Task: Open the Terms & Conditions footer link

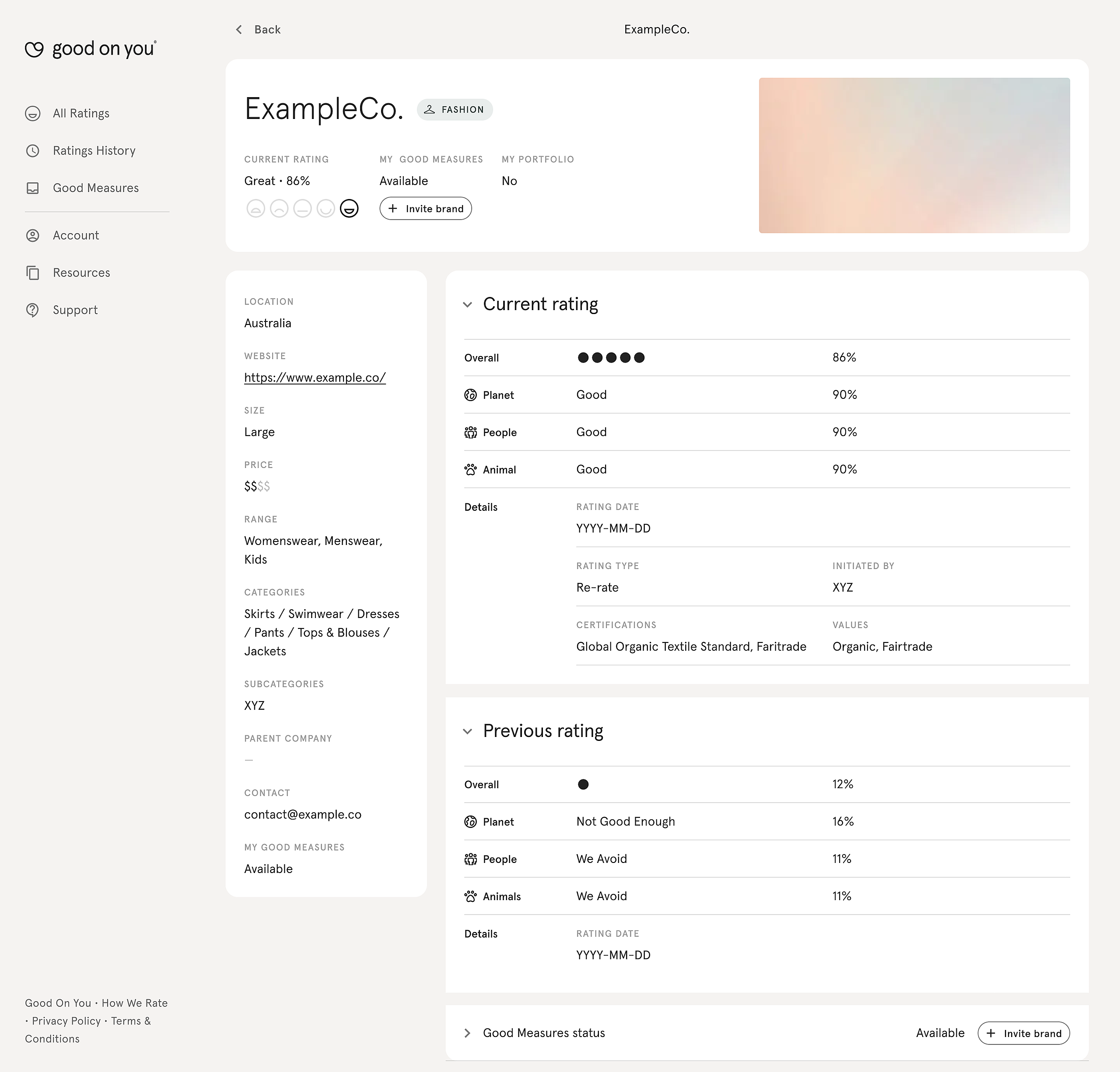Action: tap(88, 1030)
